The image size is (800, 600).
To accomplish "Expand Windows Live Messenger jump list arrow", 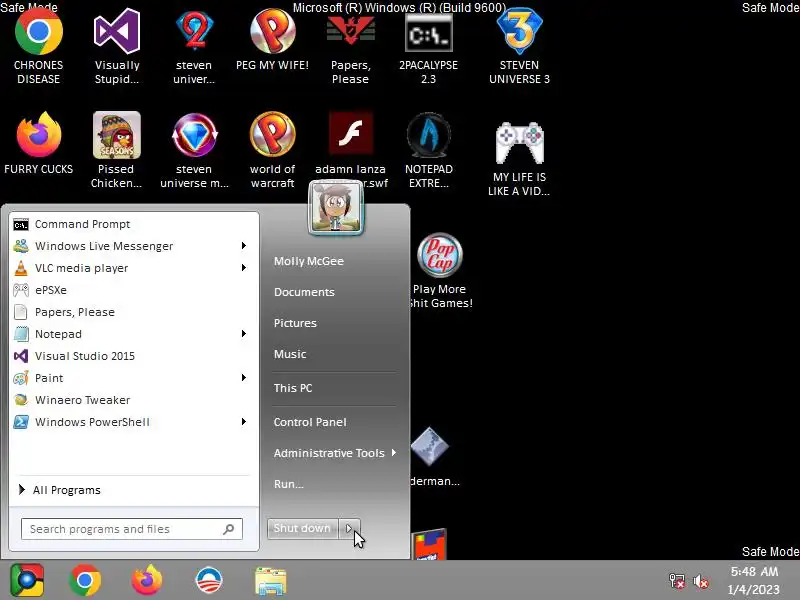I will point(244,246).
